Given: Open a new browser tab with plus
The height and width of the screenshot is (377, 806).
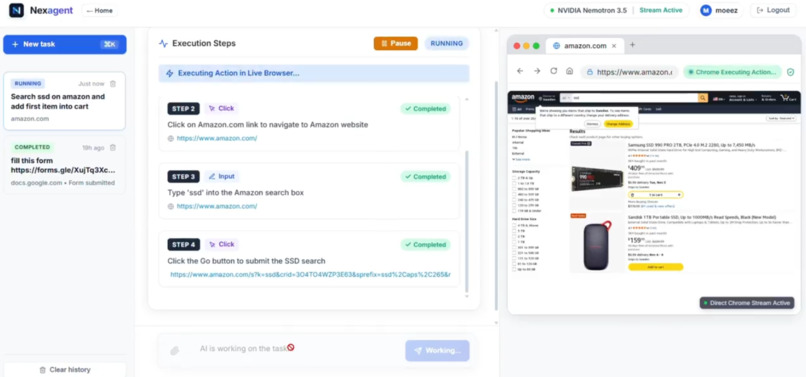Looking at the screenshot, I should [x=633, y=45].
